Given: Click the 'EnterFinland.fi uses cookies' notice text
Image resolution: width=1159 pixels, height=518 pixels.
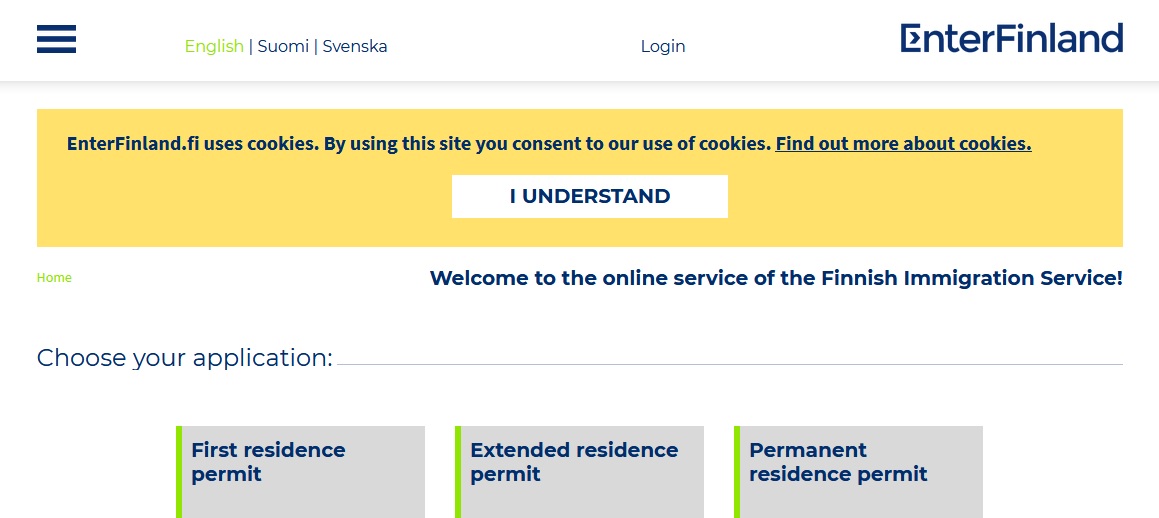Looking at the screenshot, I should [x=419, y=143].
